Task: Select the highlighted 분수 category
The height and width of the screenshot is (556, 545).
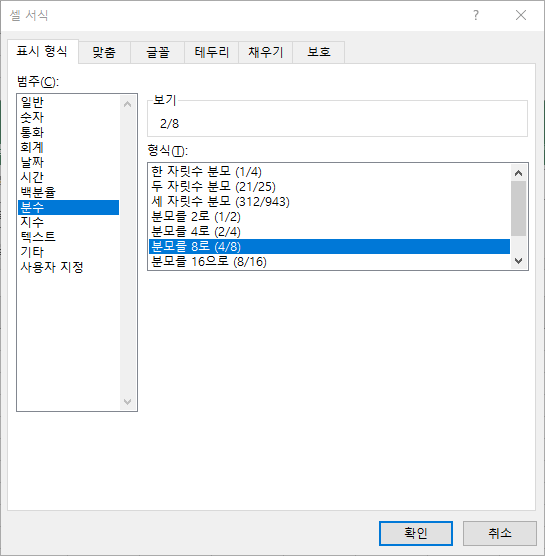Action: 68,207
